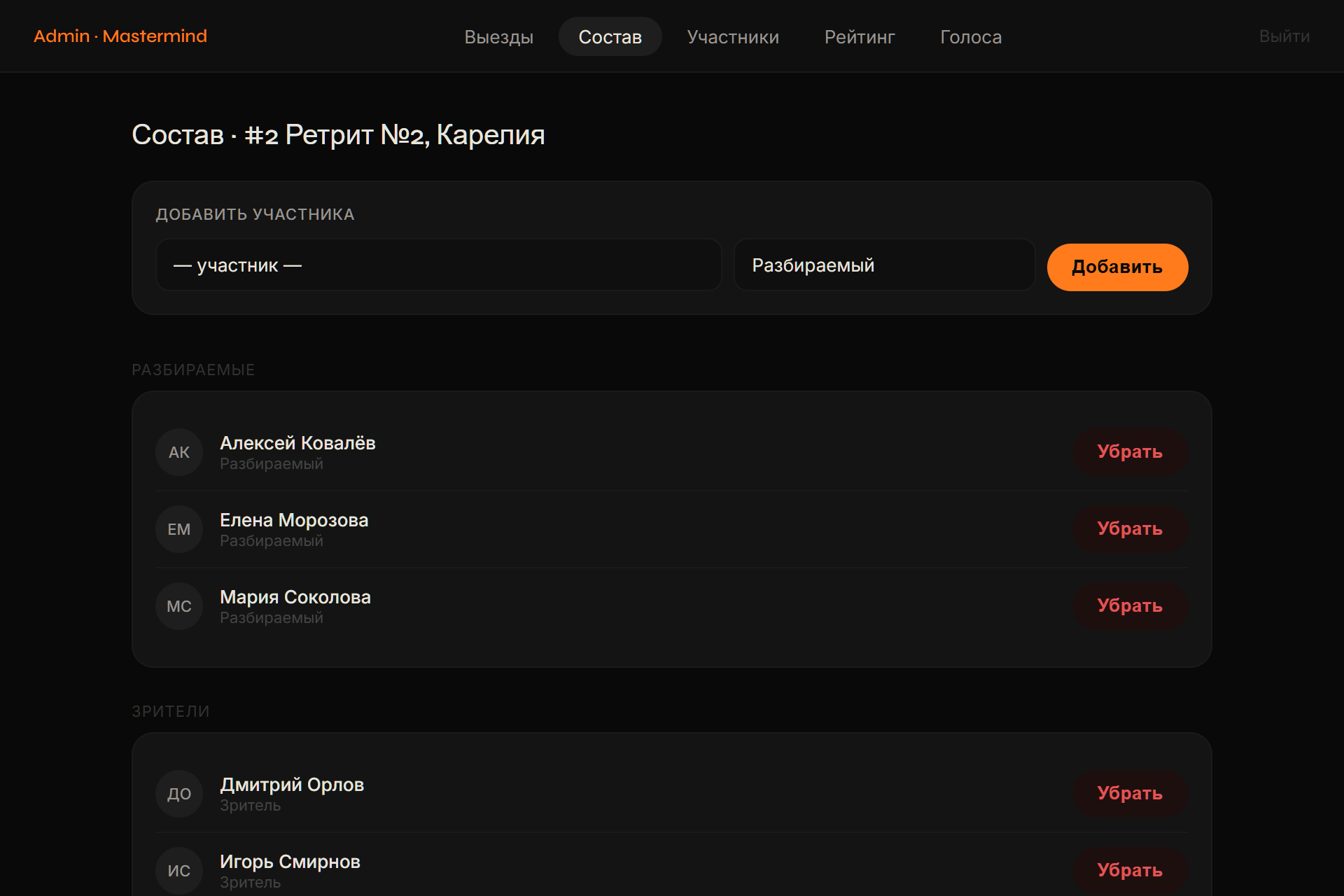The width and height of the screenshot is (1344, 896).
Task: Click the Выйти logout link
Action: tap(1284, 36)
